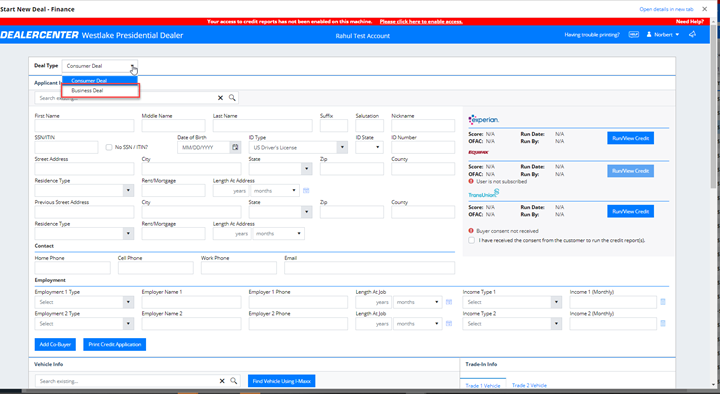Click Add Co-Buyer button
The height and width of the screenshot is (394, 720).
coord(55,344)
